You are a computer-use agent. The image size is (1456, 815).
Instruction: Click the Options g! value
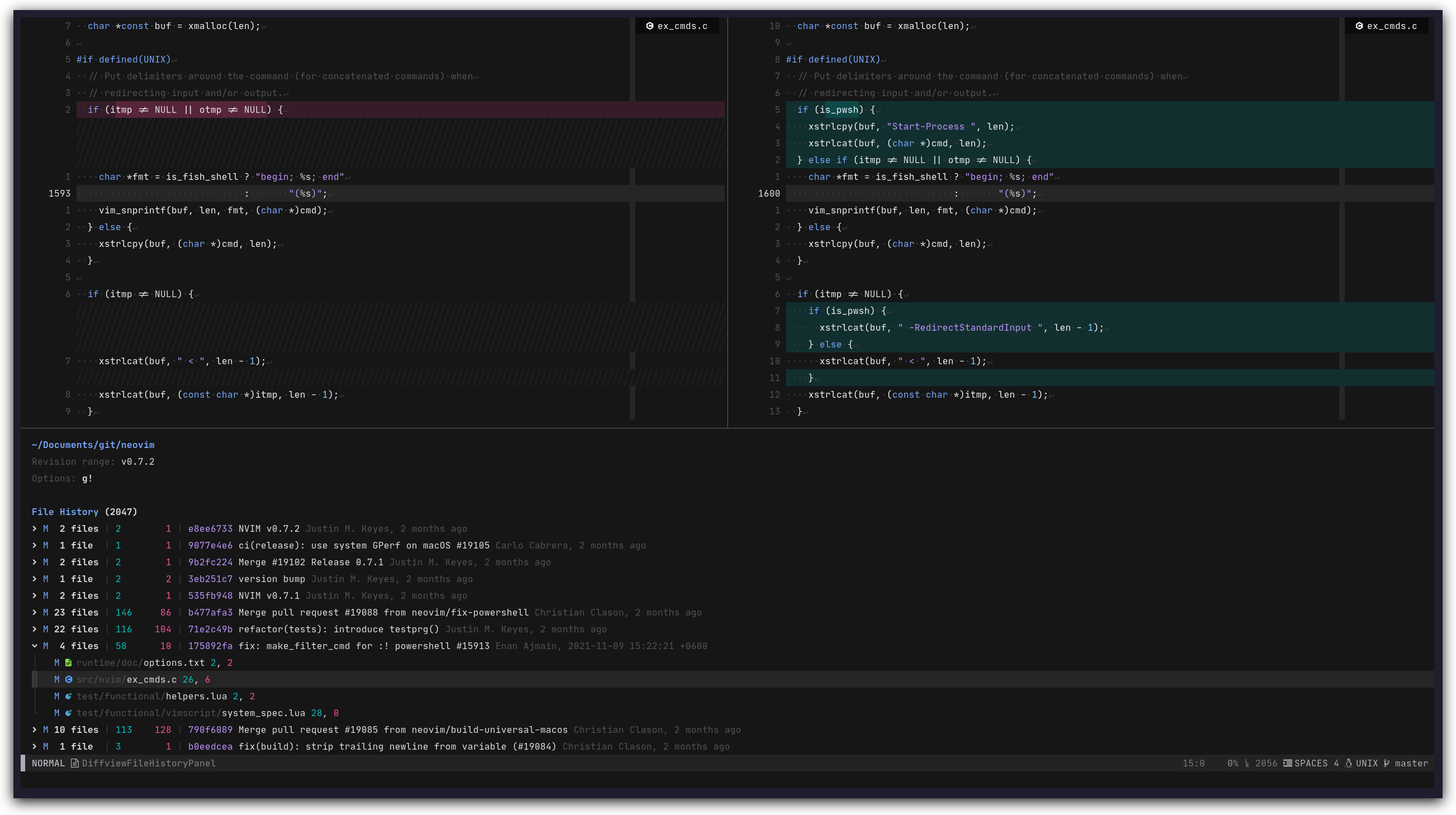[87, 479]
